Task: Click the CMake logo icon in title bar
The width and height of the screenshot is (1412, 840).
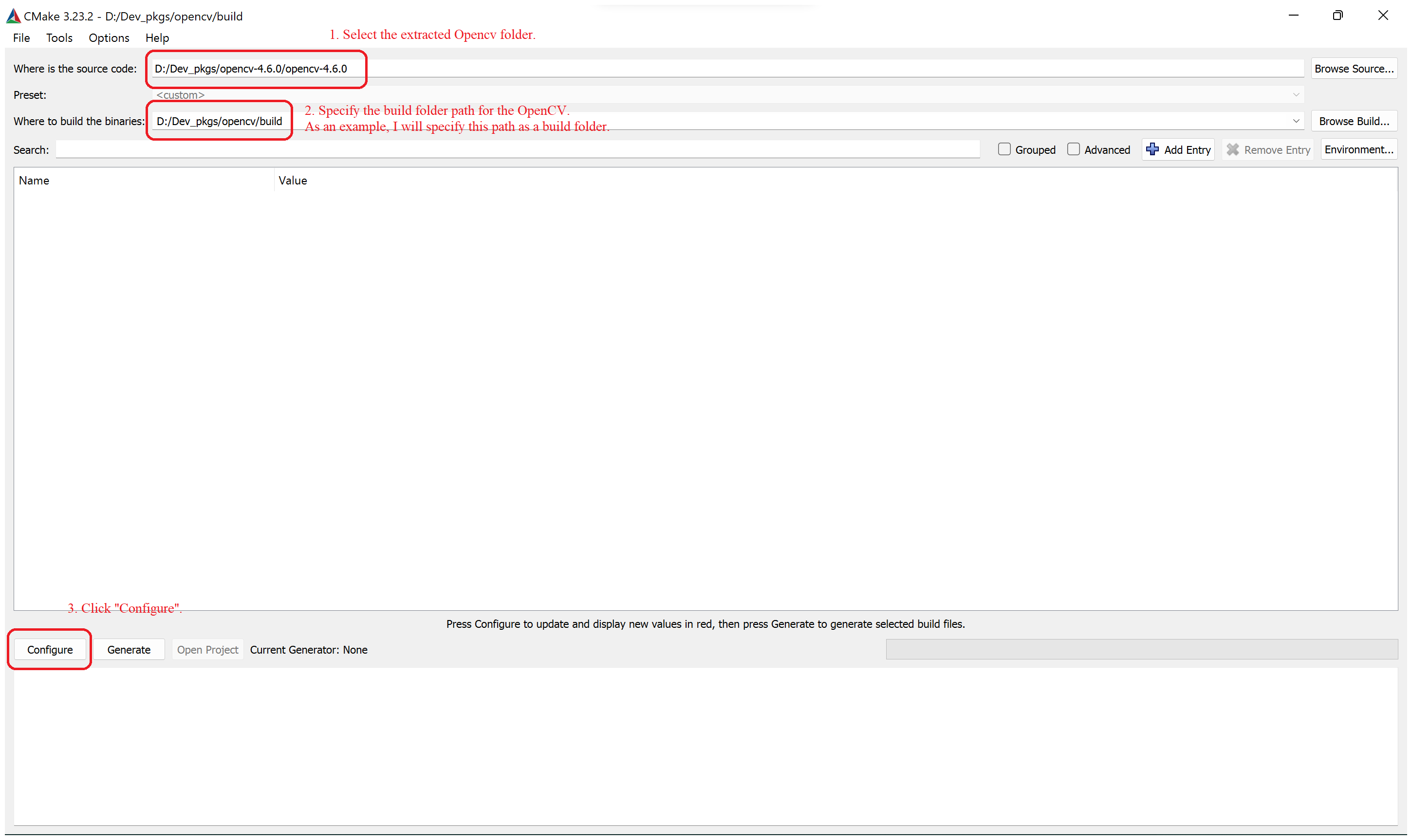Action: point(14,16)
